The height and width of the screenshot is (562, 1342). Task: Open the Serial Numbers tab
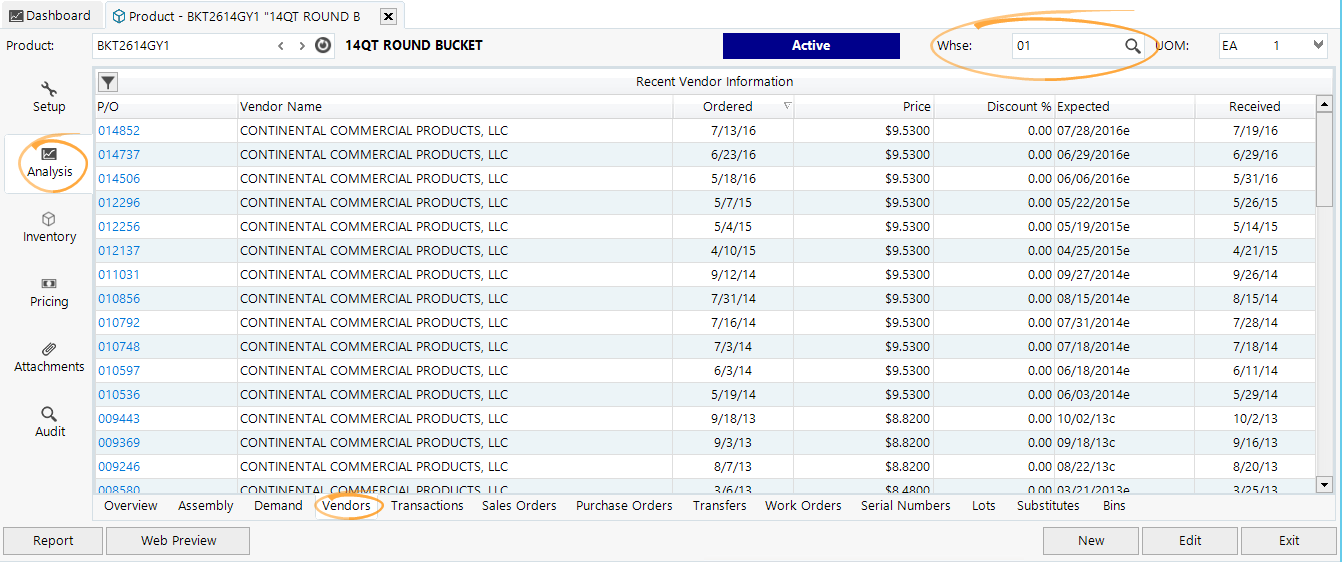(x=906, y=506)
